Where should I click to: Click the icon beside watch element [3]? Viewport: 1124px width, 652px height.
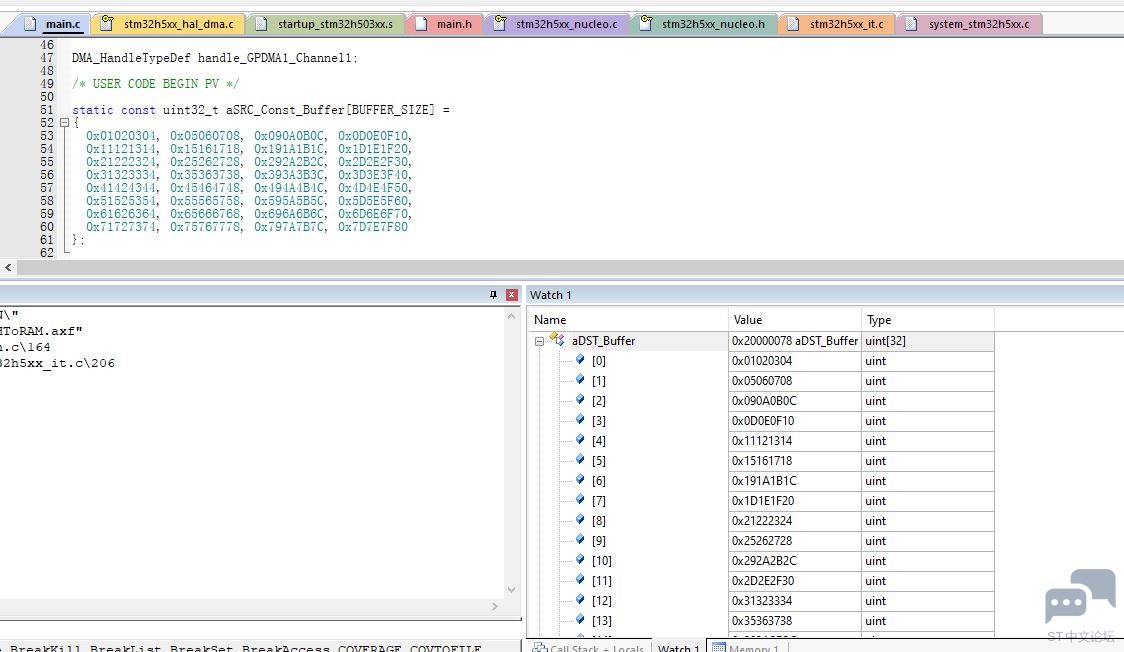(x=580, y=420)
